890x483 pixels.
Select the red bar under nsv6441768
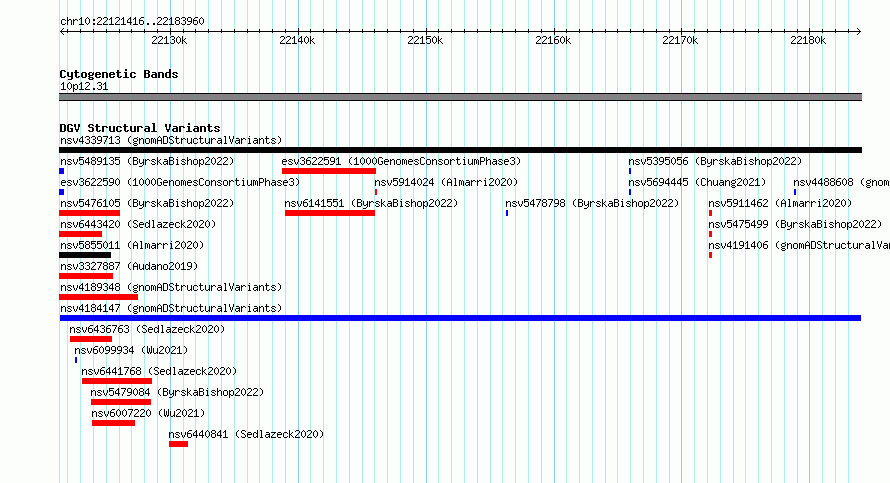point(117,381)
